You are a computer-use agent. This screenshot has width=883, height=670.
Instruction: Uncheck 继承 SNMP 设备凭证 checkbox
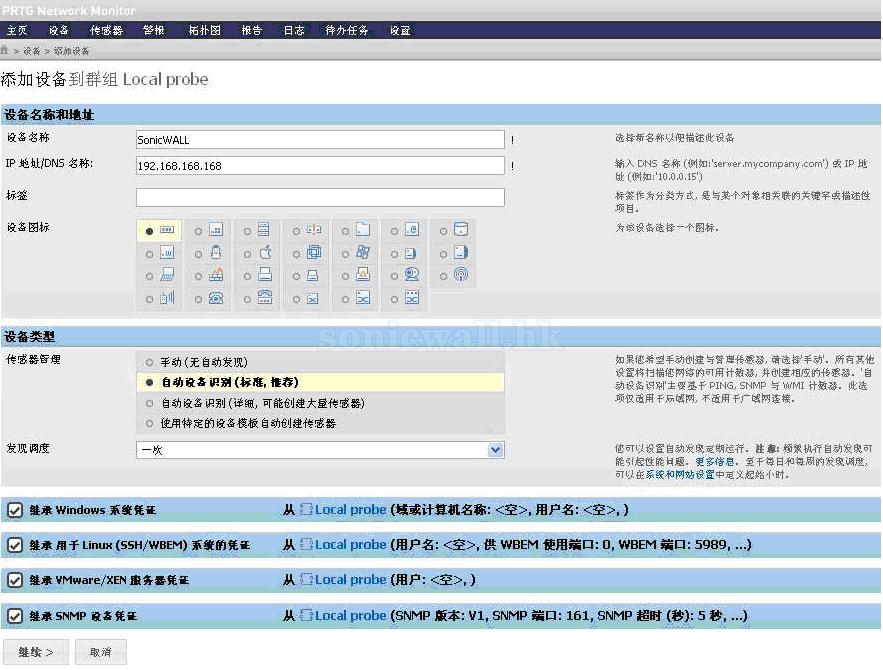pyautogui.click(x=15, y=616)
